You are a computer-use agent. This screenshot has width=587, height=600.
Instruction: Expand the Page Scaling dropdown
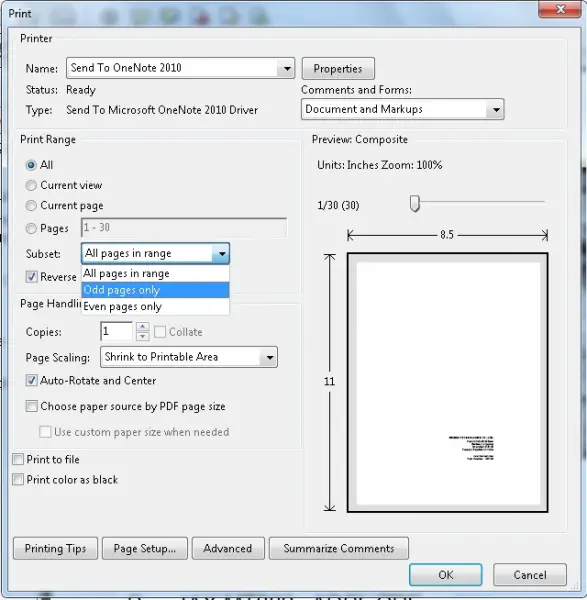pyautogui.click(x=269, y=357)
